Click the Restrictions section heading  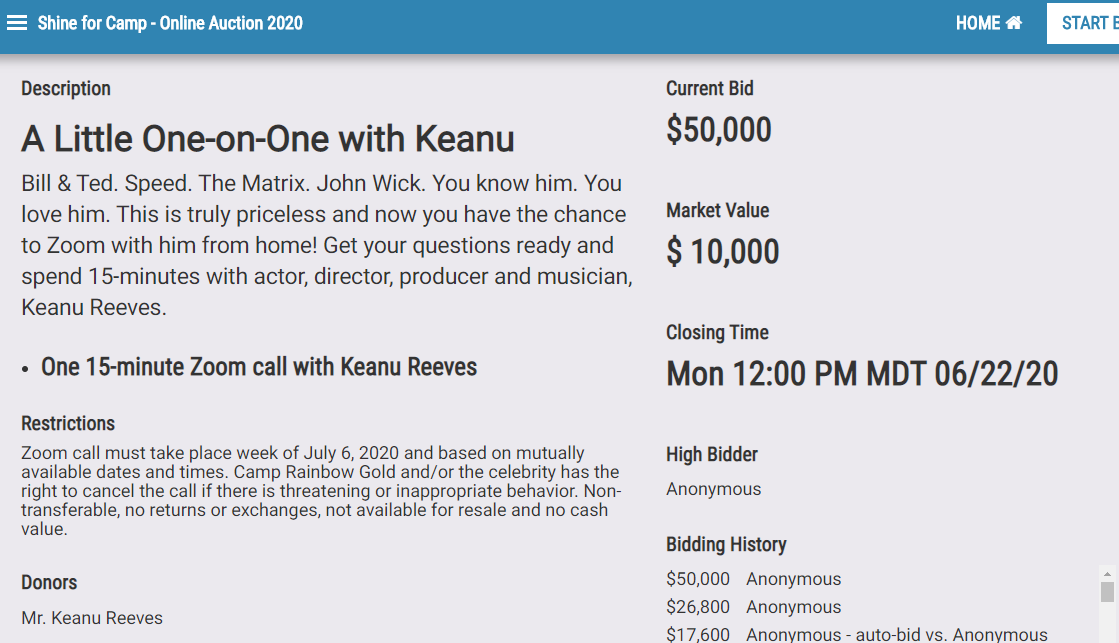point(68,423)
